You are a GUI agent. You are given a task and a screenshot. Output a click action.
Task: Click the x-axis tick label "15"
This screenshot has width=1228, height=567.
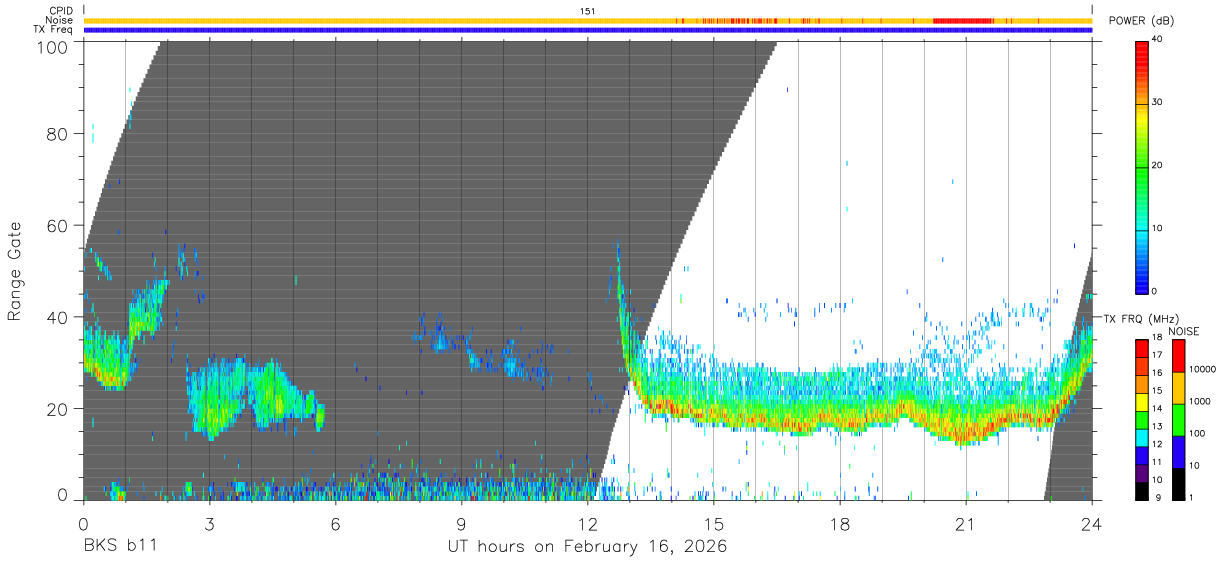714,524
